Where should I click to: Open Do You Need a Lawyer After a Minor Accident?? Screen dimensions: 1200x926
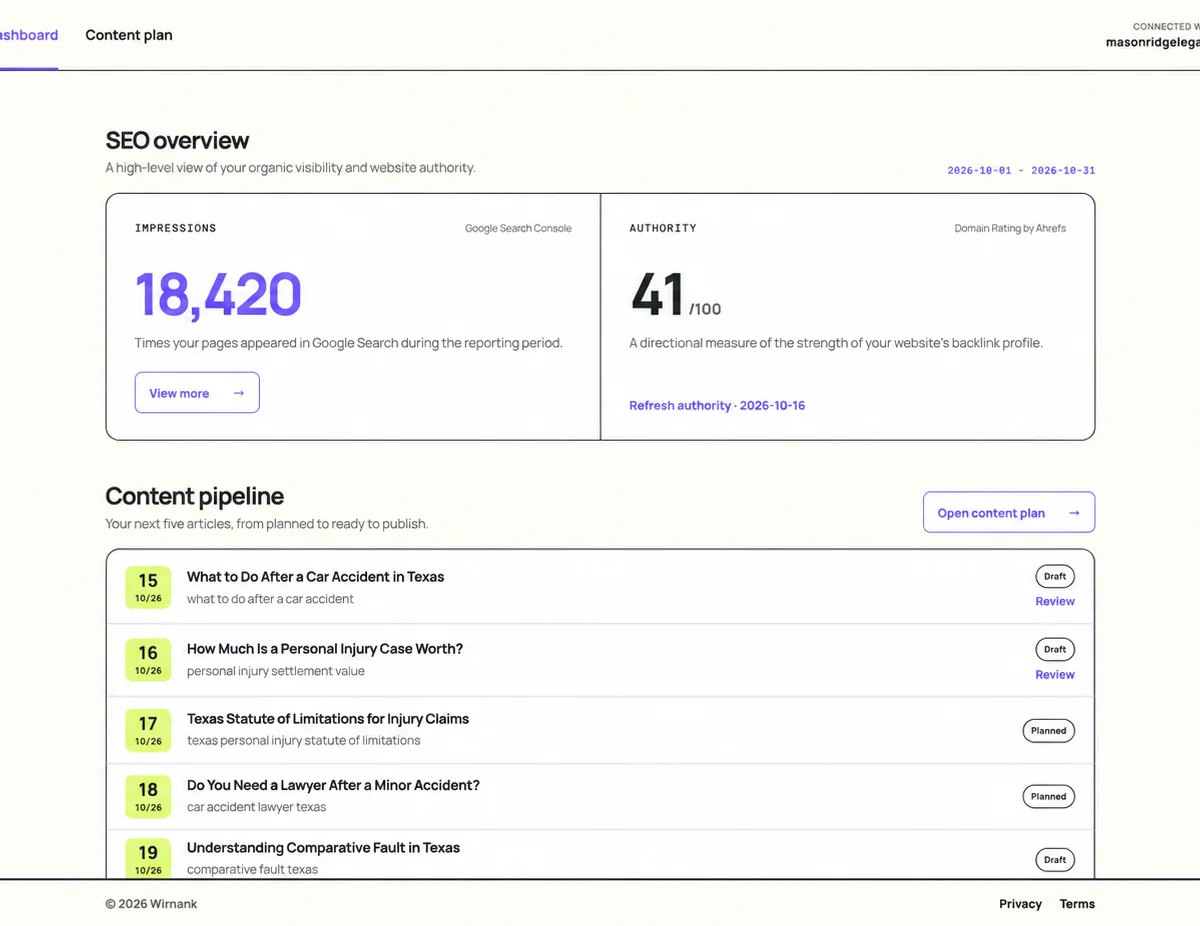click(333, 786)
